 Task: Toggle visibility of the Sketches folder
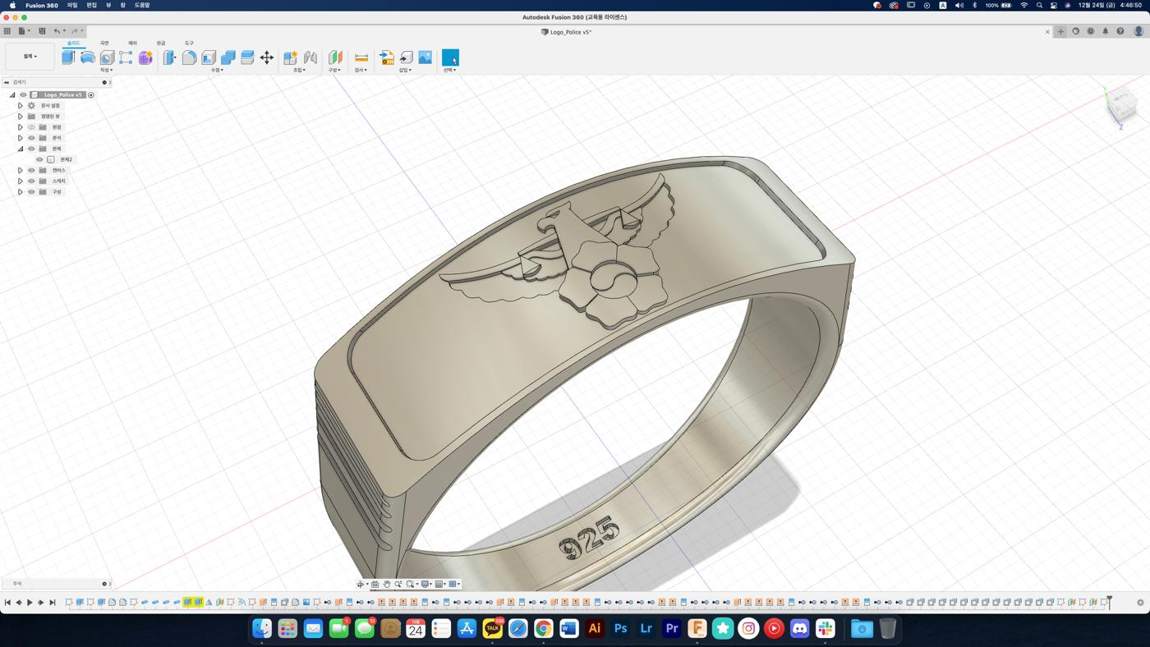point(32,180)
